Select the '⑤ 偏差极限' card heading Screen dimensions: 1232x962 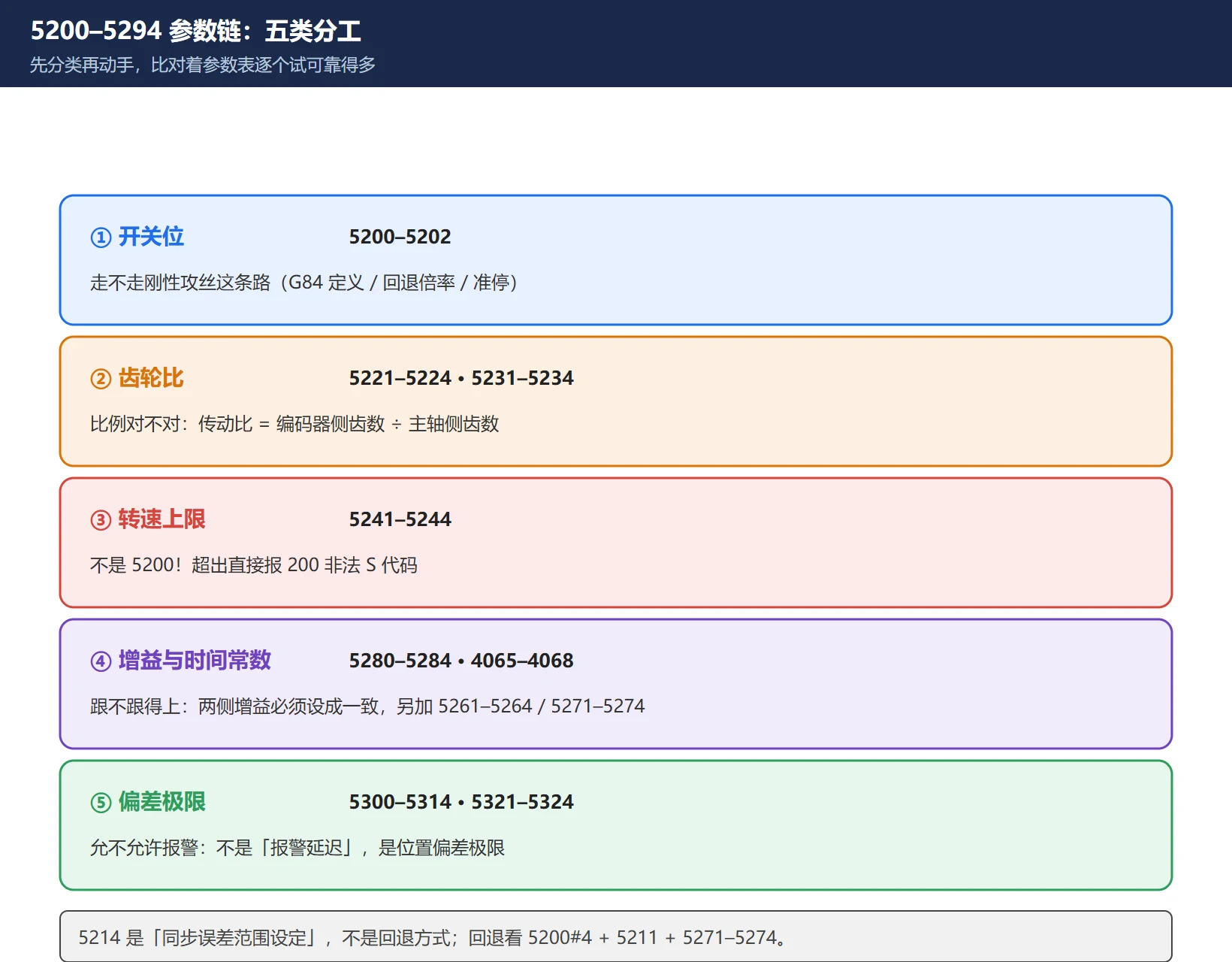[x=148, y=802]
